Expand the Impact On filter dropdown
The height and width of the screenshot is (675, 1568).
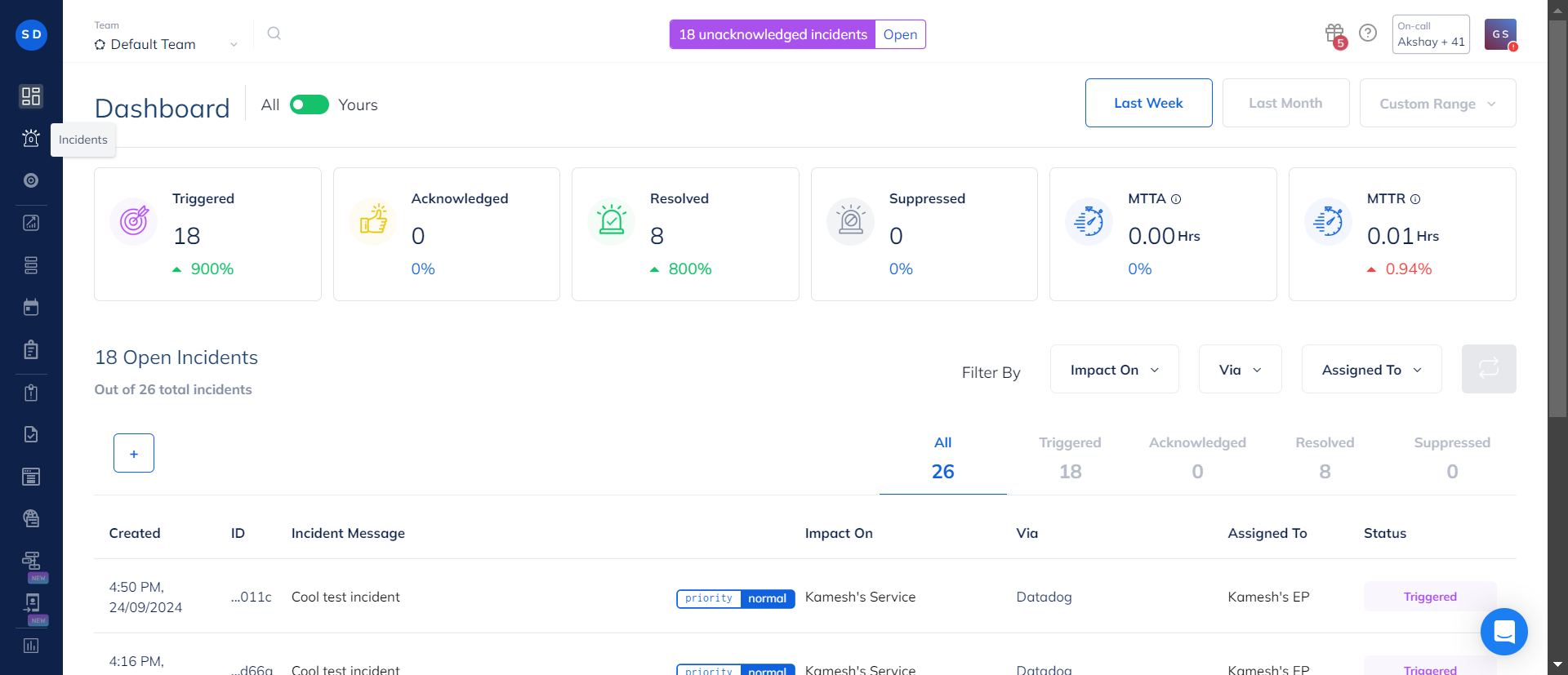1114,370
